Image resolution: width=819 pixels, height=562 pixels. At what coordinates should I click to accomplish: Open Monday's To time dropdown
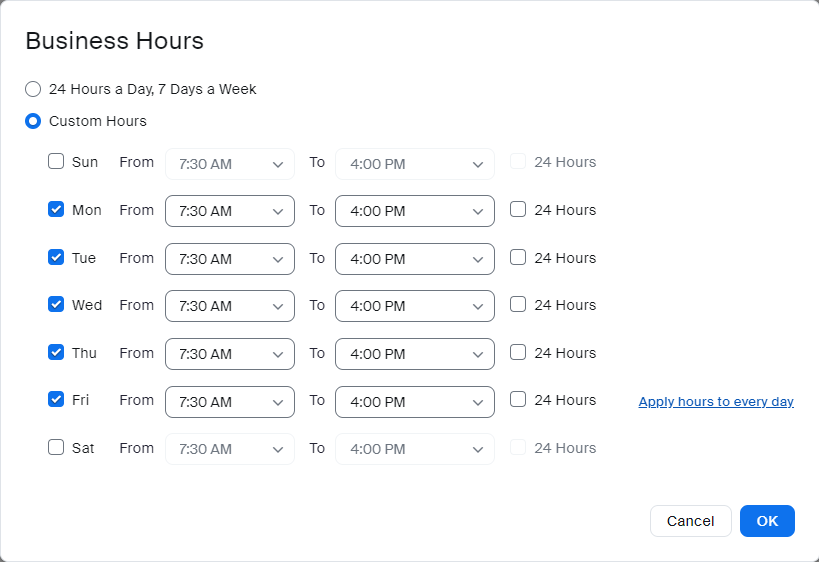click(x=414, y=211)
